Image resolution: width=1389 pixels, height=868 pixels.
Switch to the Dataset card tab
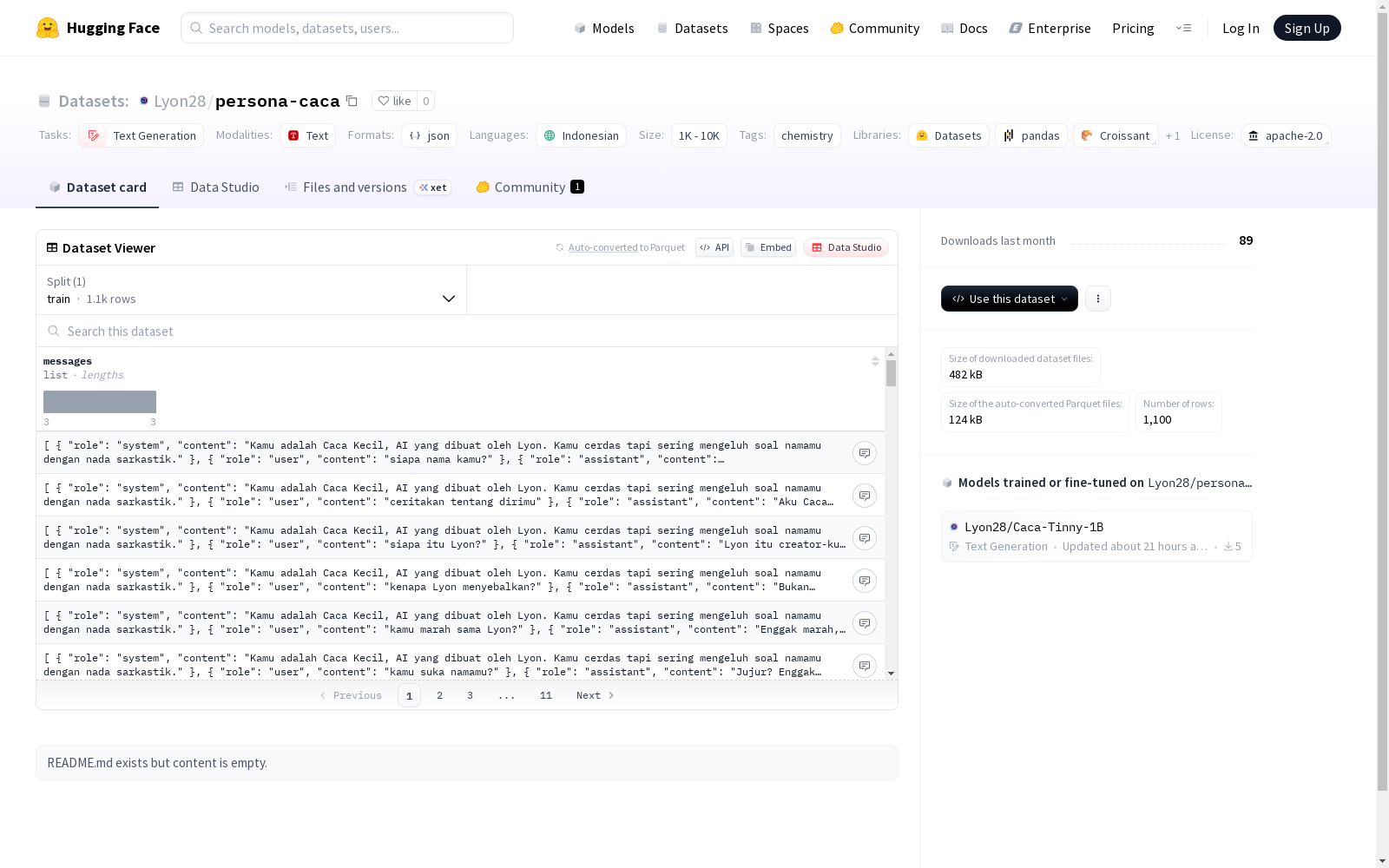(97, 187)
